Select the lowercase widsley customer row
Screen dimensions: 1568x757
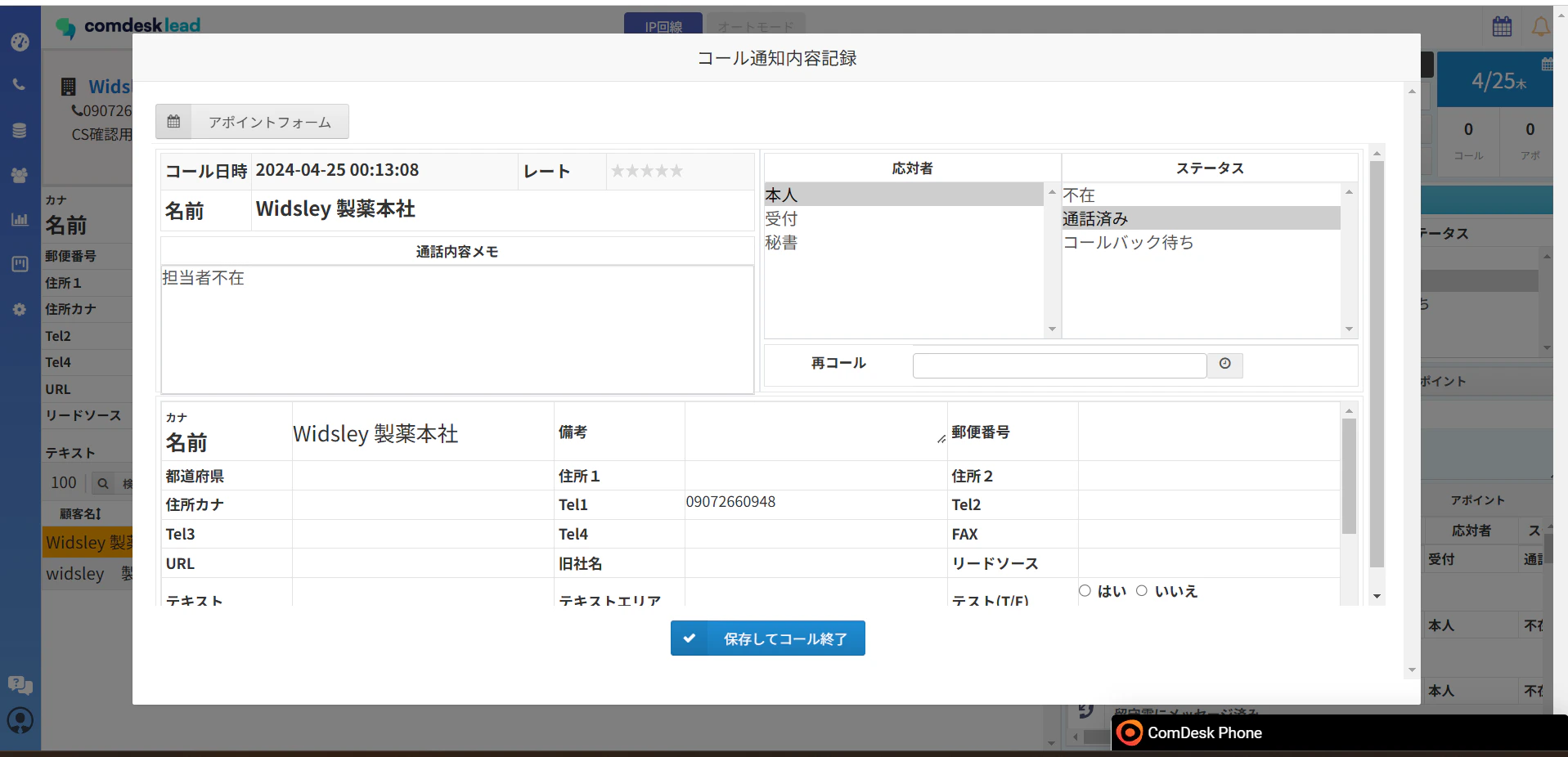point(88,573)
